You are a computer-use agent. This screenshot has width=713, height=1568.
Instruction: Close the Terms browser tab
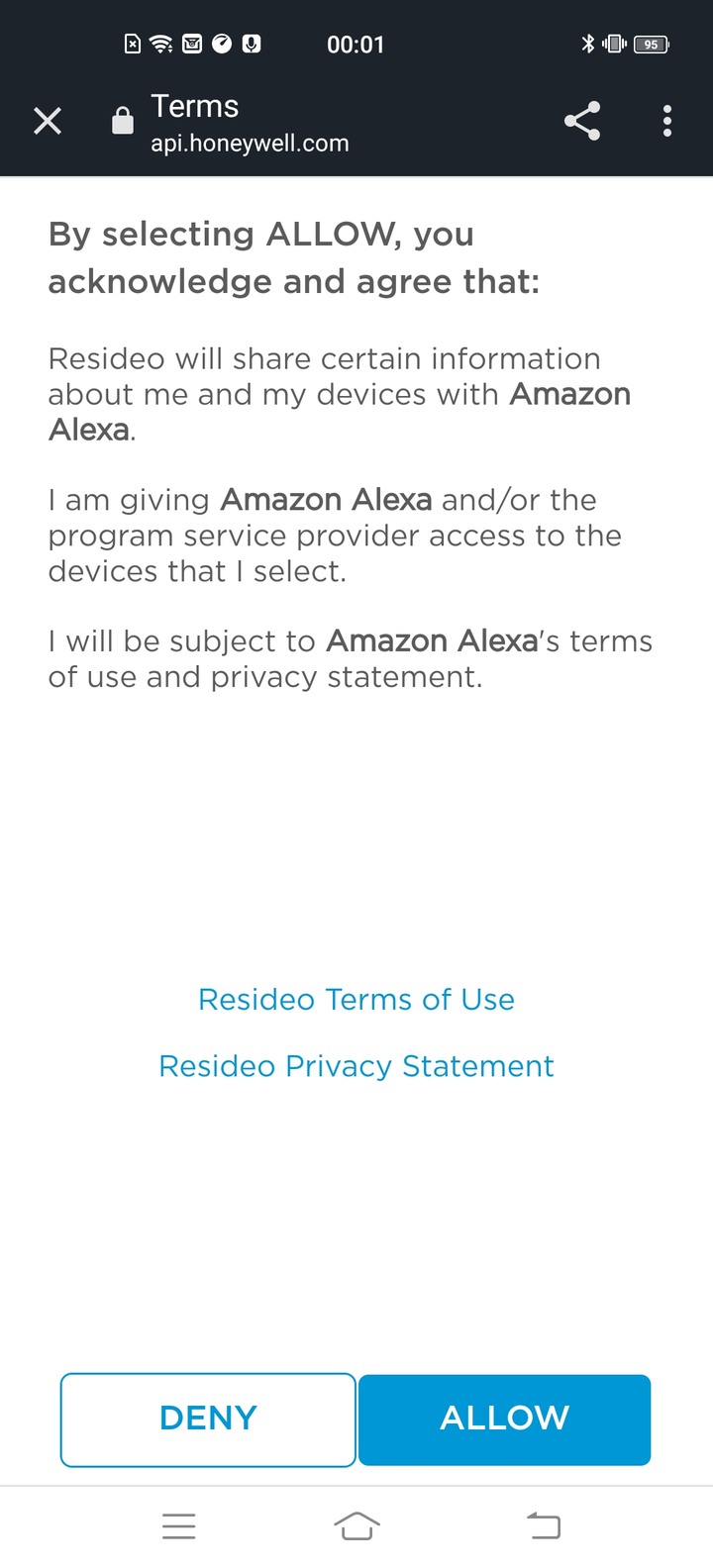coord(48,121)
